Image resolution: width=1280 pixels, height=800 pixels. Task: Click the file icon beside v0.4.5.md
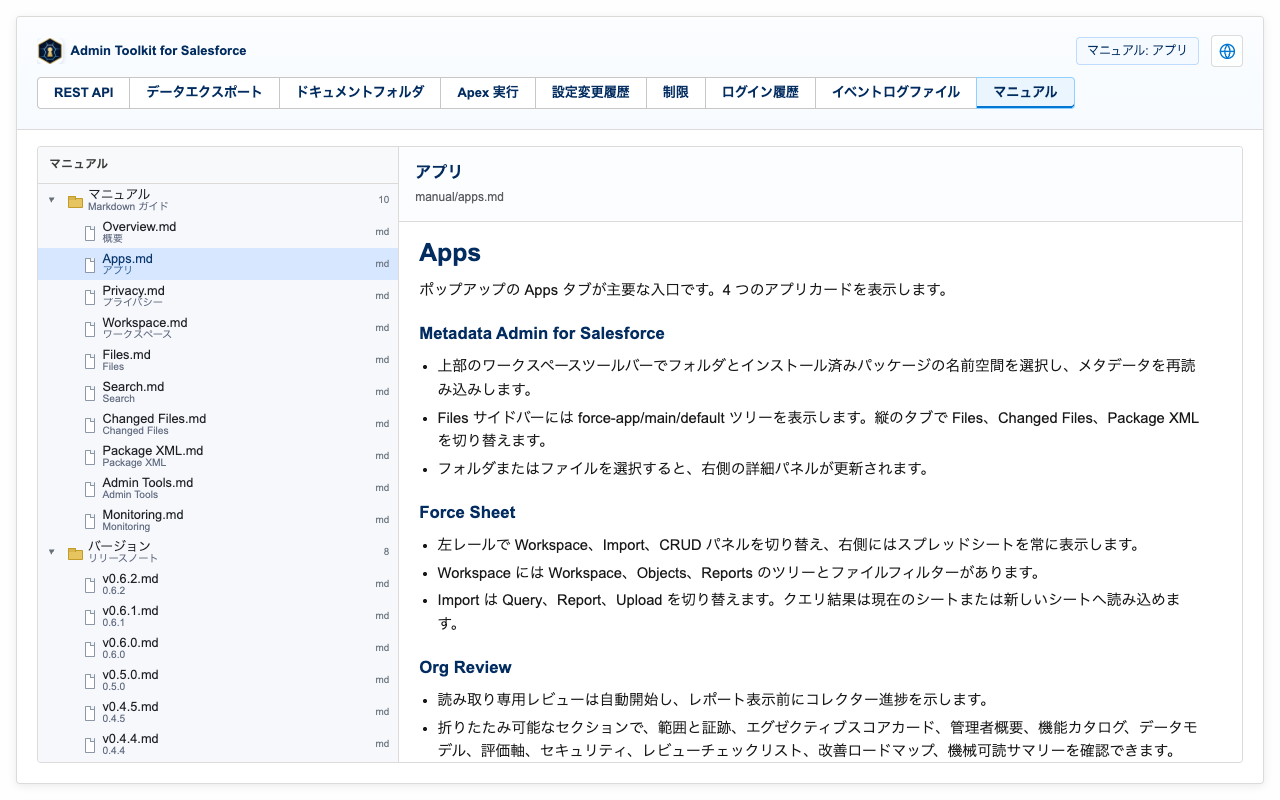90,713
